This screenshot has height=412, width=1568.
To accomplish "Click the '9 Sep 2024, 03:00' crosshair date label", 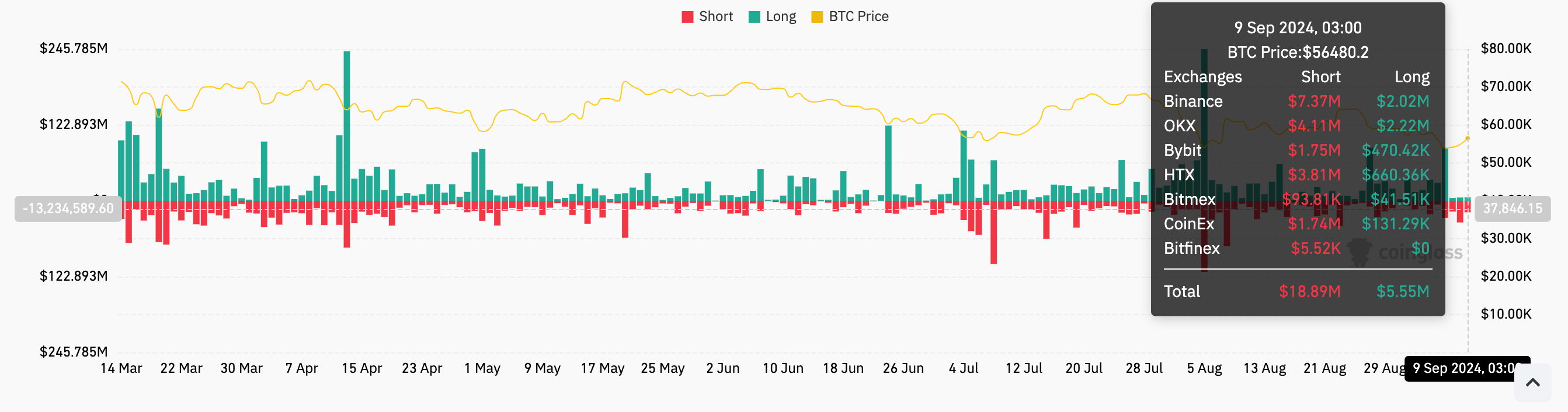I will (1466, 368).
